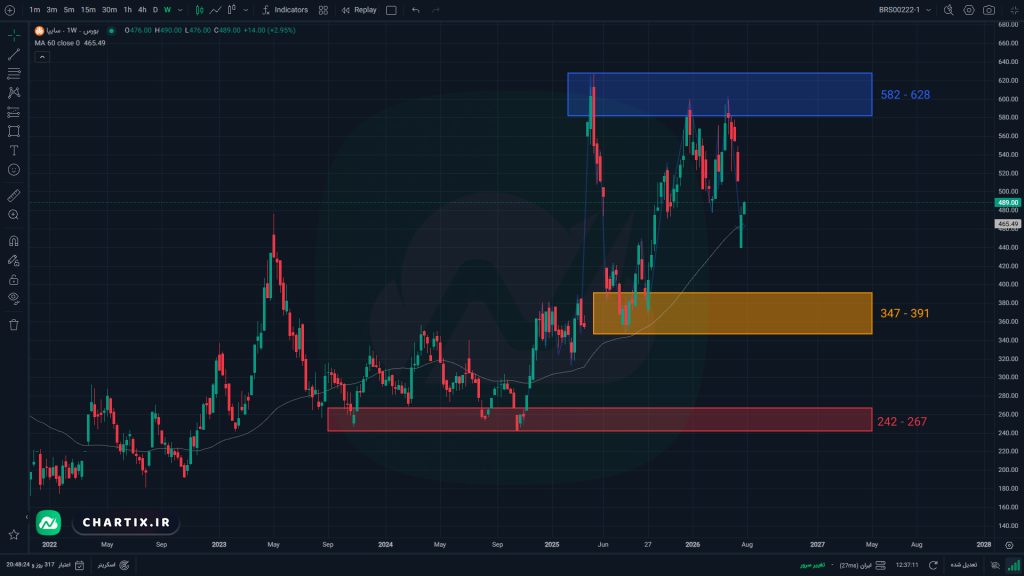The width and height of the screenshot is (1024, 576).
Task: Undo the last chart action
Action: coord(415,10)
